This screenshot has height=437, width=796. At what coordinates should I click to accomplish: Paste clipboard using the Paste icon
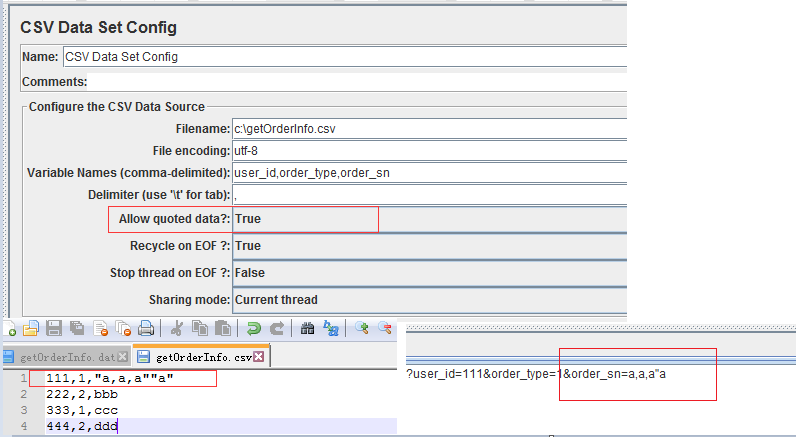click(223, 329)
